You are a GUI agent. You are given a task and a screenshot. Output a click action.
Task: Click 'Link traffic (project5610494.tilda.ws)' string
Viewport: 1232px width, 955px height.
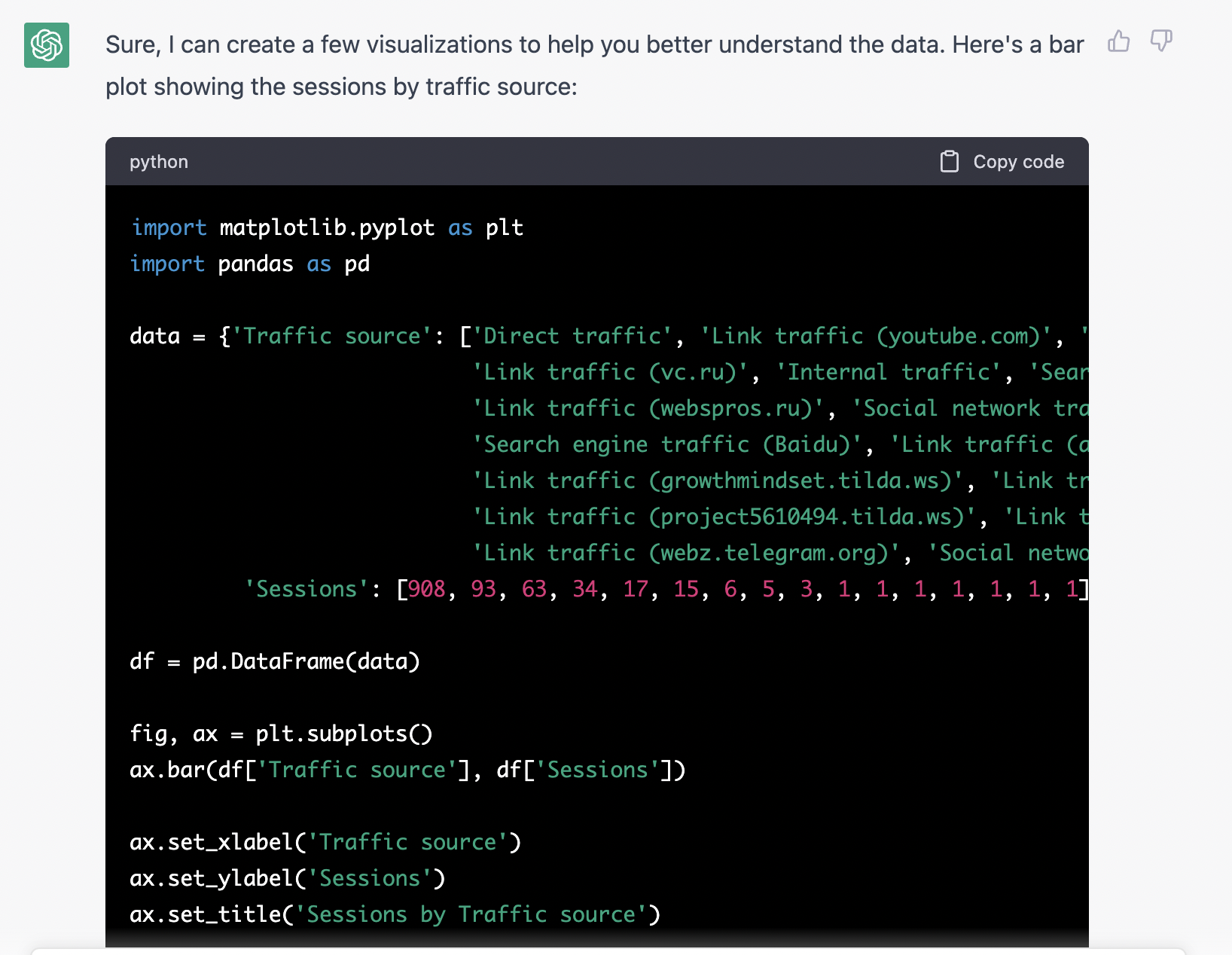click(x=724, y=517)
